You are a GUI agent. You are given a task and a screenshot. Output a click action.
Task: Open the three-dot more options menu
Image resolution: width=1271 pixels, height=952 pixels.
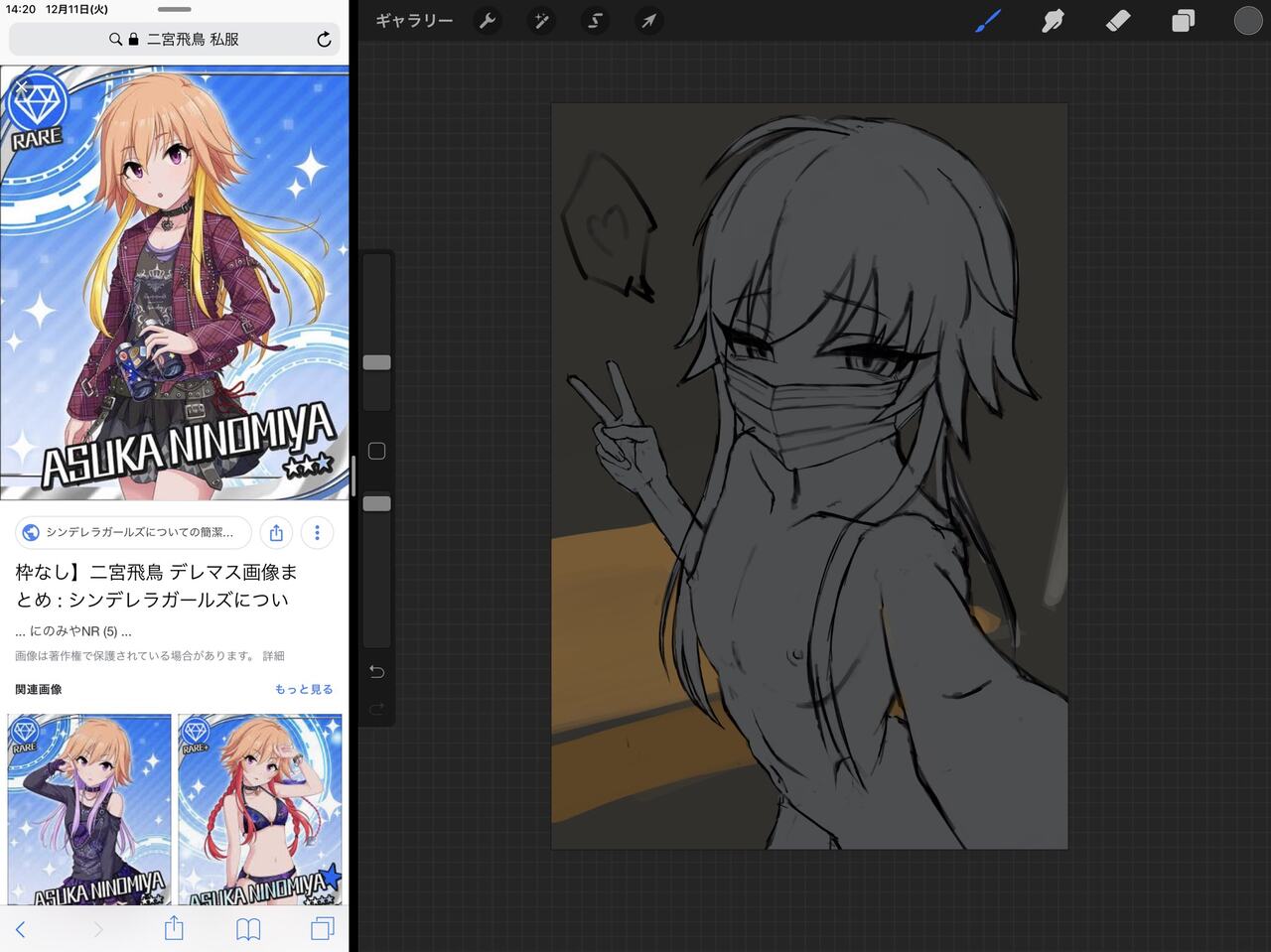(317, 533)
